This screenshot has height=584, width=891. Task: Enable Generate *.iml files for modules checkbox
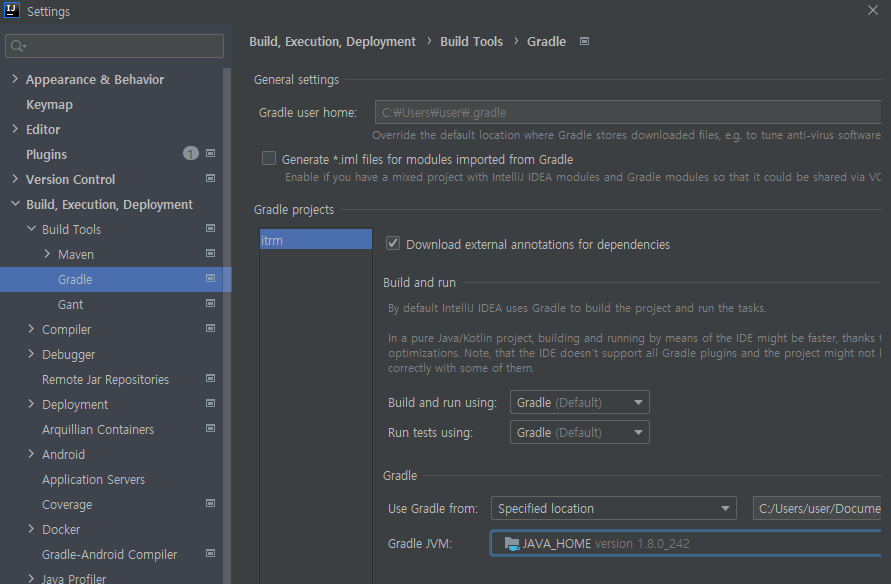(269, 158)
